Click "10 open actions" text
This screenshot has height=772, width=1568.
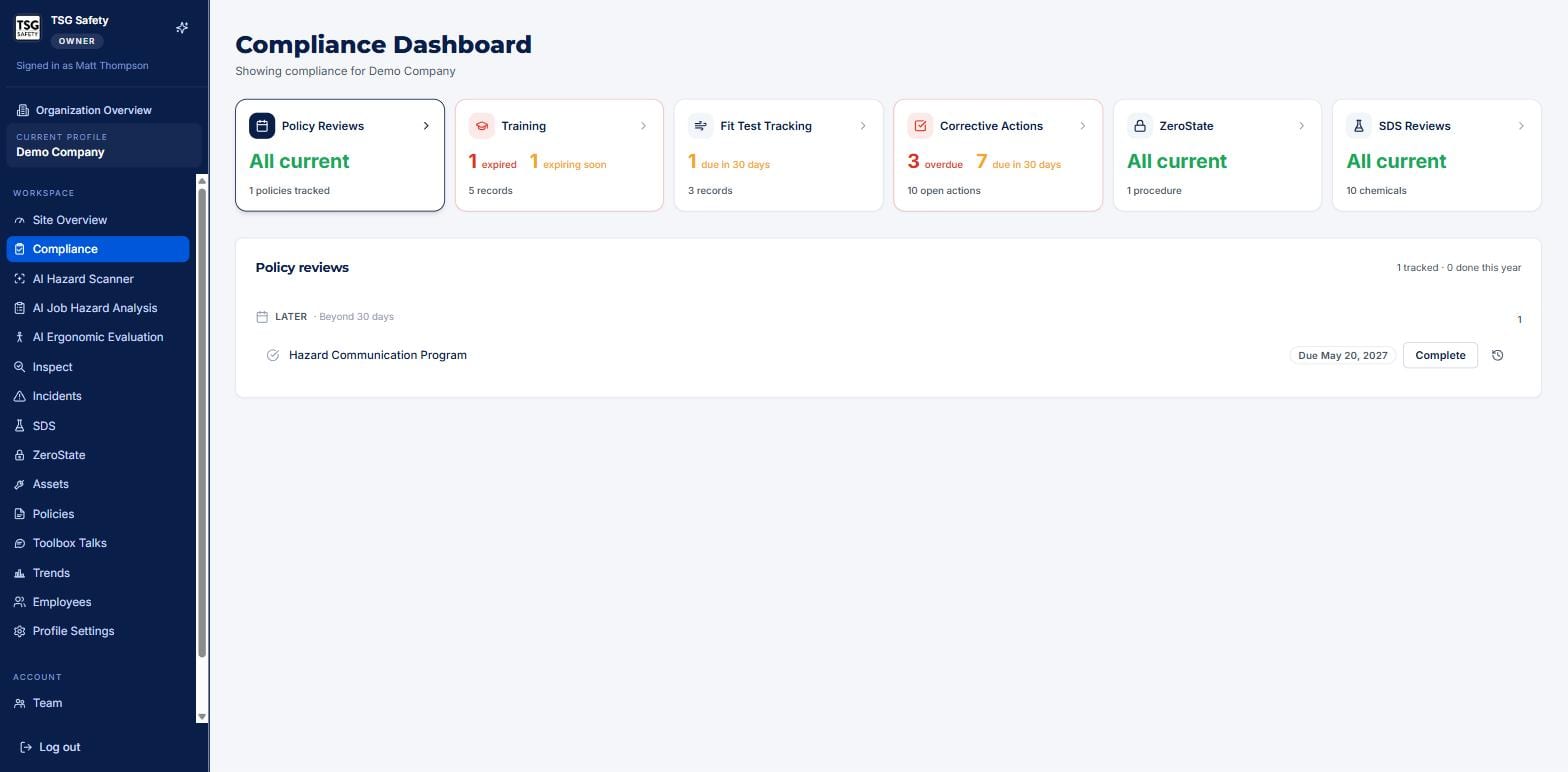click(944, 191)
